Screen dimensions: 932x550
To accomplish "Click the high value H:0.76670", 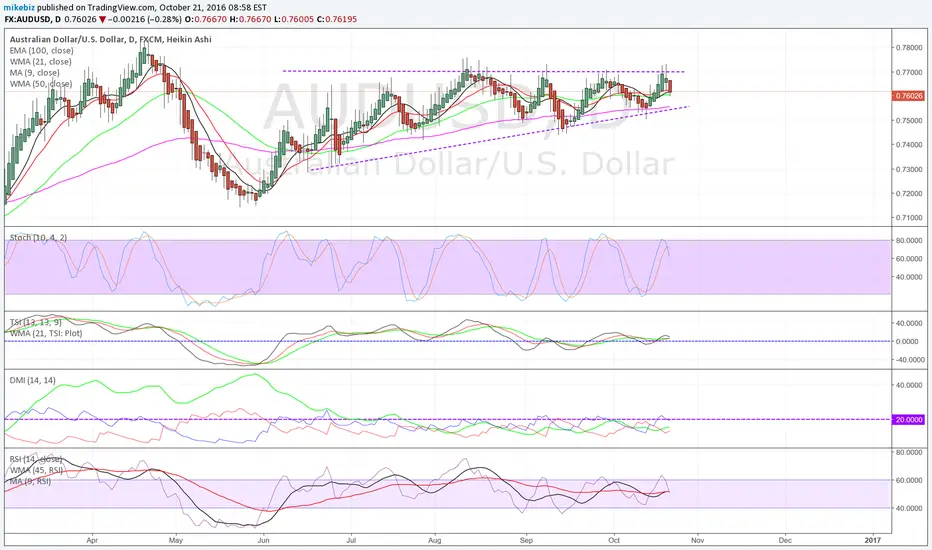I will pos(250,19).
